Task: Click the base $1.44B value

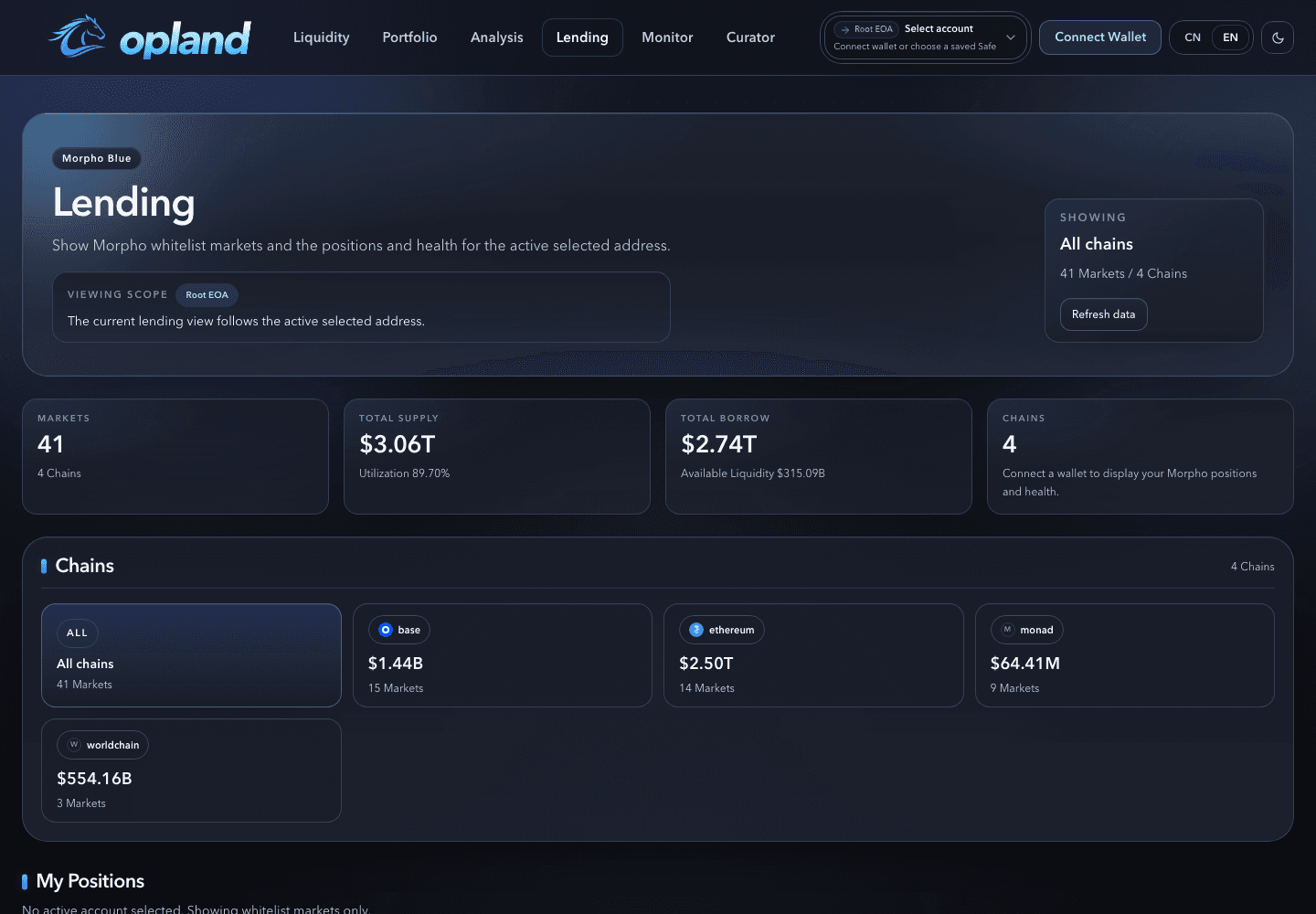Action: click(x=396, y=664)
